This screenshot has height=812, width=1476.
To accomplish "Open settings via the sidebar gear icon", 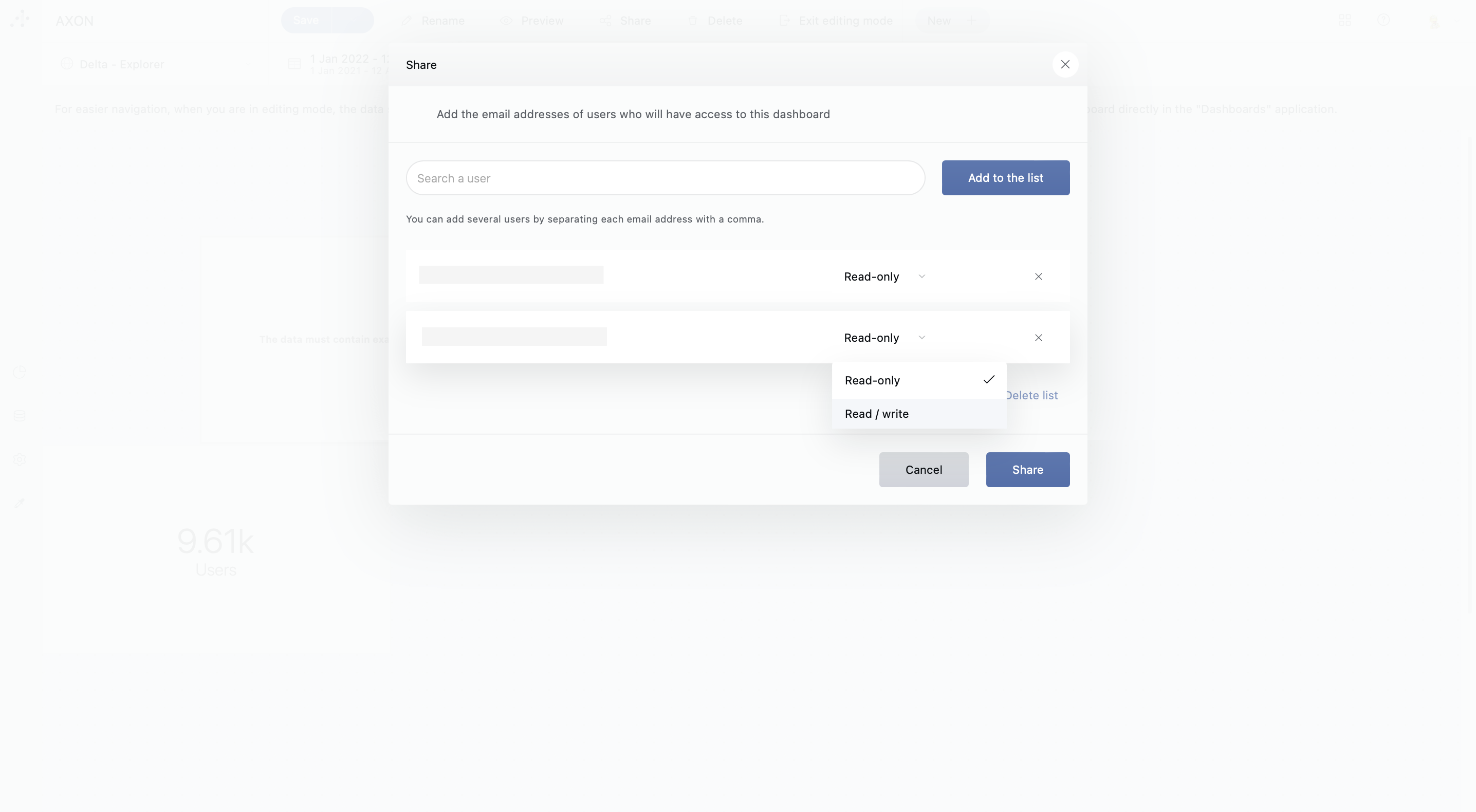I will click(x=20, y=459).
